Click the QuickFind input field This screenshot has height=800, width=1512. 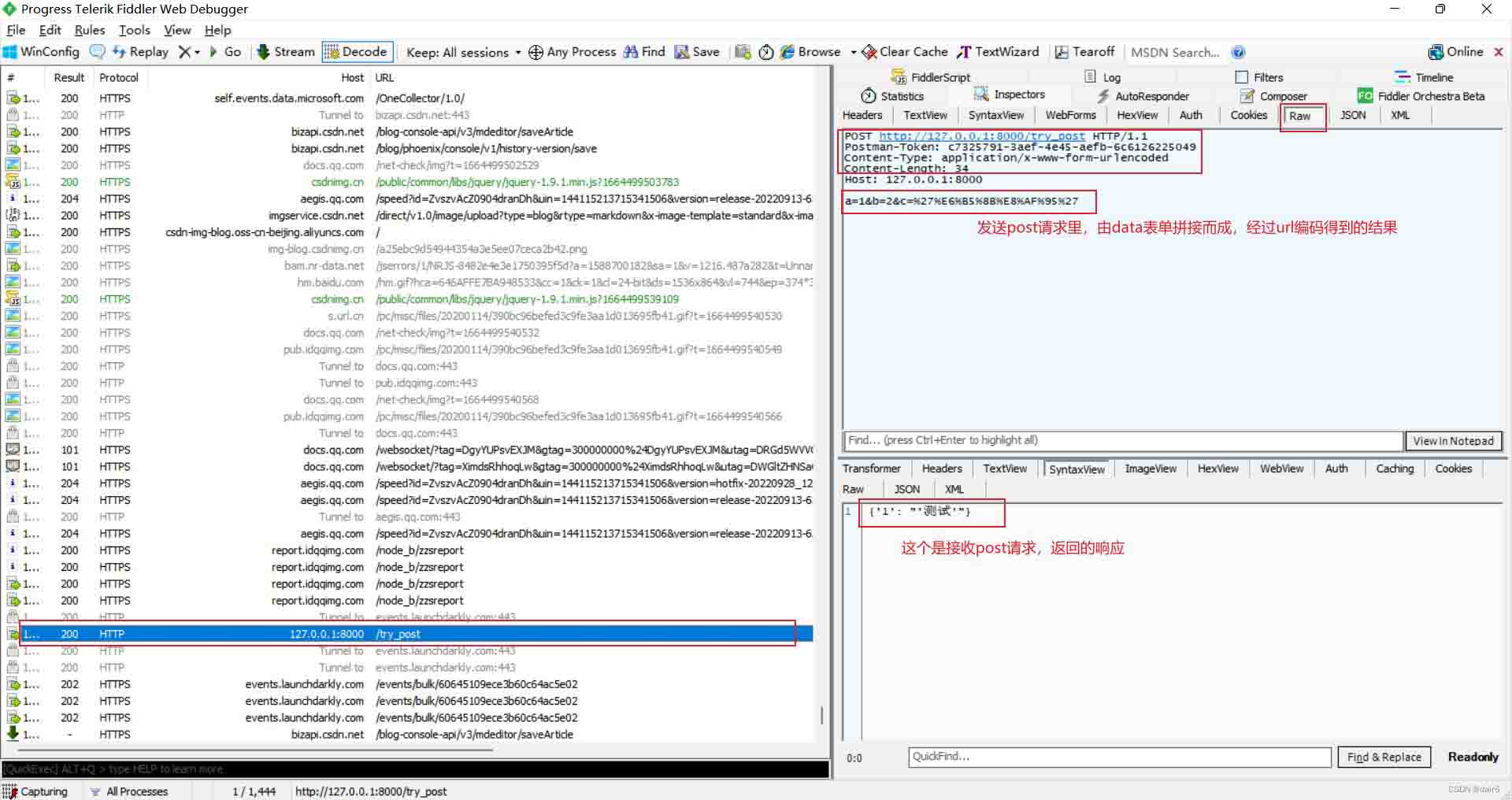click(x=1118, y=757)
